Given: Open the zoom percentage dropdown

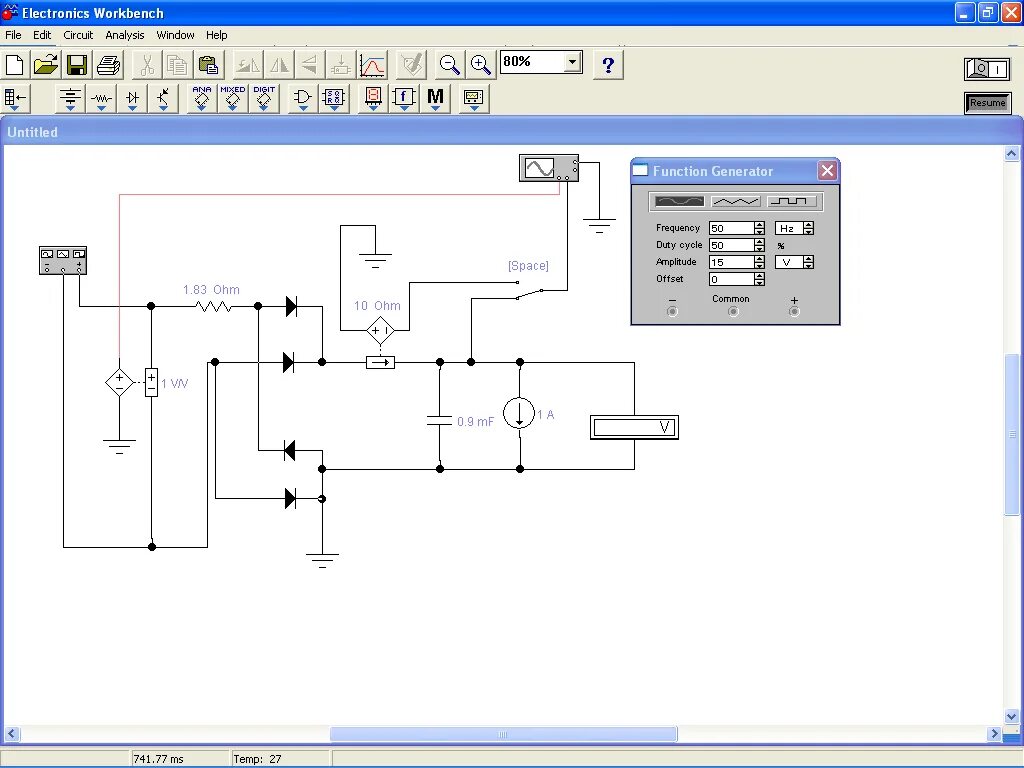Looking at the screenshot, I should point(572,62).
